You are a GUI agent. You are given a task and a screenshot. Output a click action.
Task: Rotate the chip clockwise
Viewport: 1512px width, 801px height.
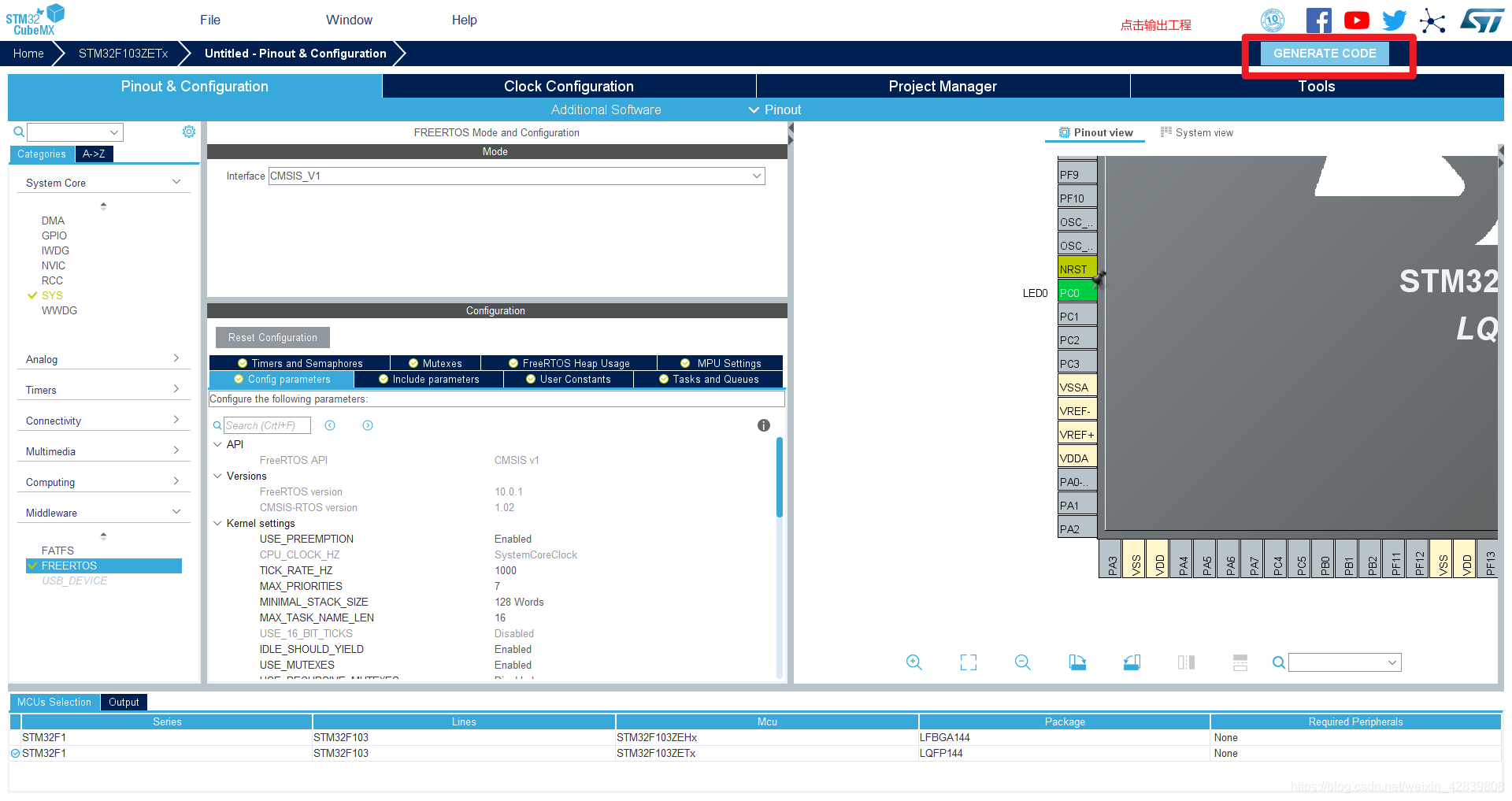click(1077, 662)
